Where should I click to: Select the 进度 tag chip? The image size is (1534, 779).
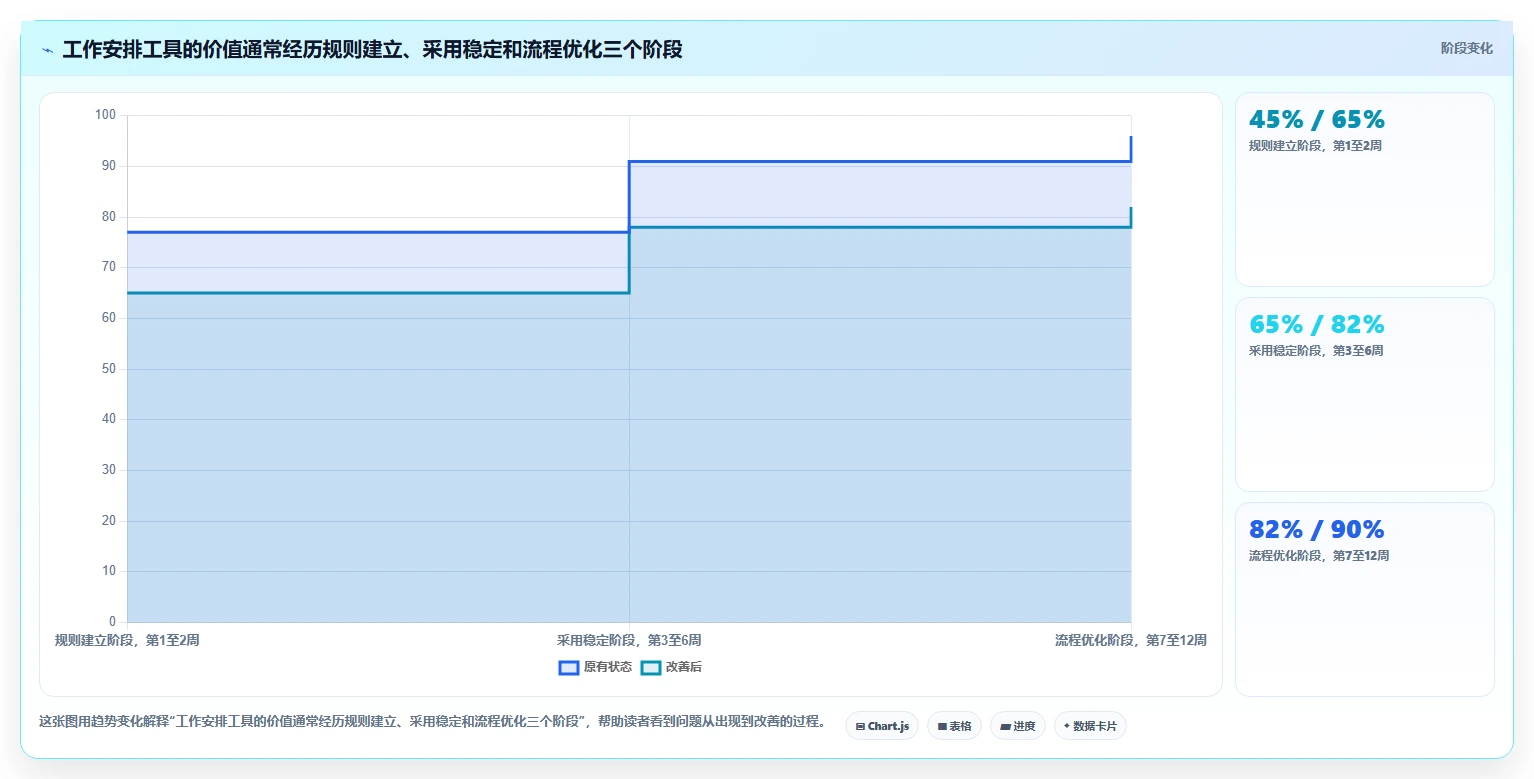click(1018, 726)
